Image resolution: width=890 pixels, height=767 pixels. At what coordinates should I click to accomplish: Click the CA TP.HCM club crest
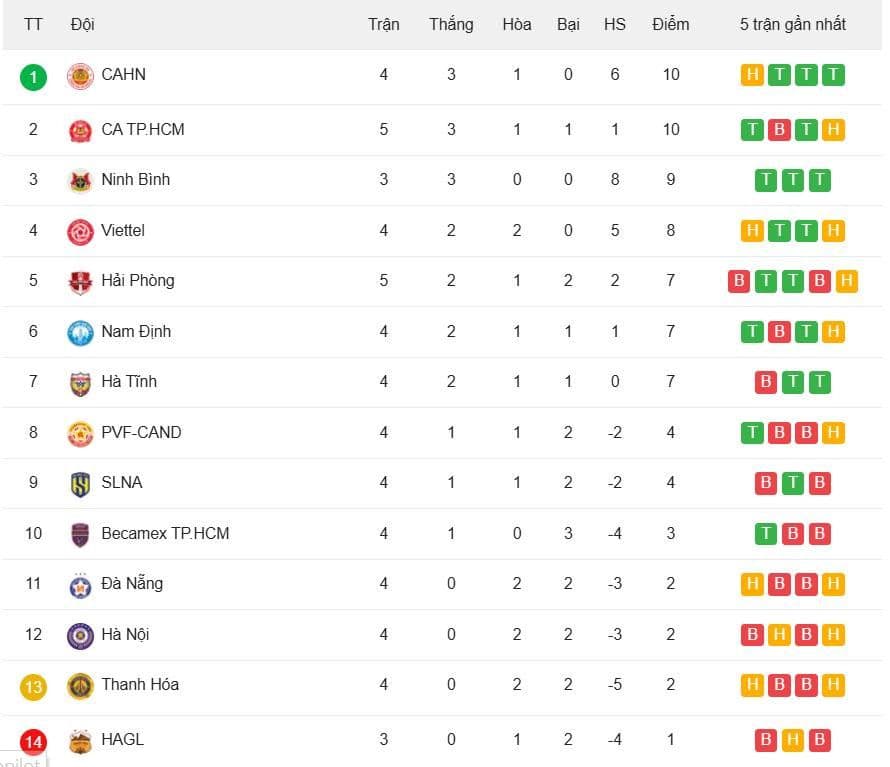tap(80, 130)
